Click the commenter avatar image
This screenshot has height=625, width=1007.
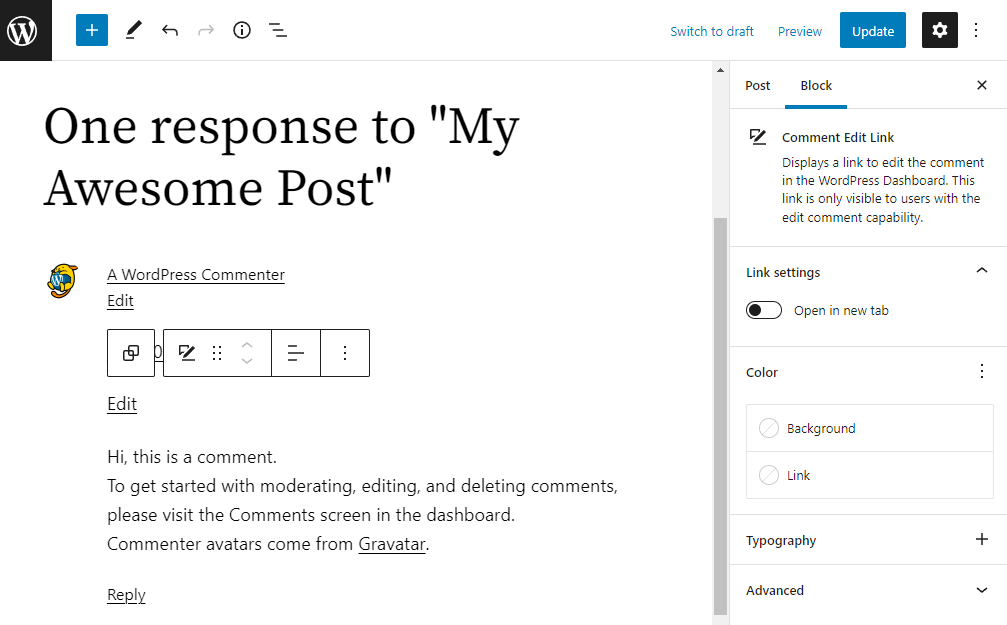pyautogui.click(x=62, y=281)
